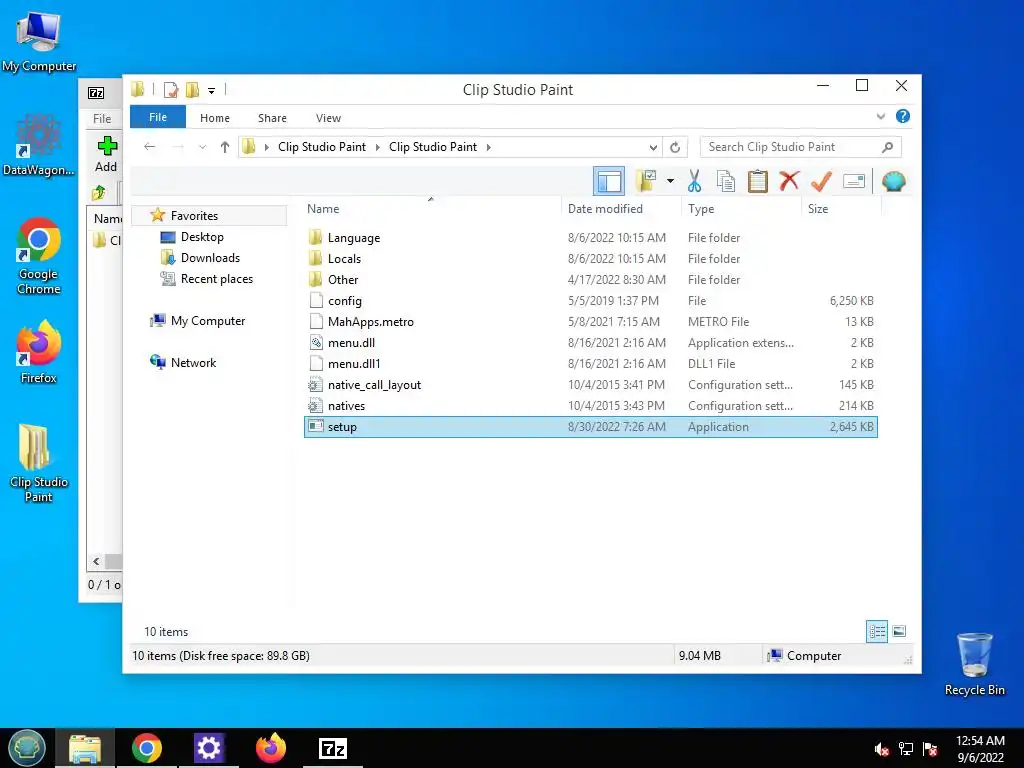Open the new folder dropdown arrow
Screen dimensions: 1024x768
(670, 181)
